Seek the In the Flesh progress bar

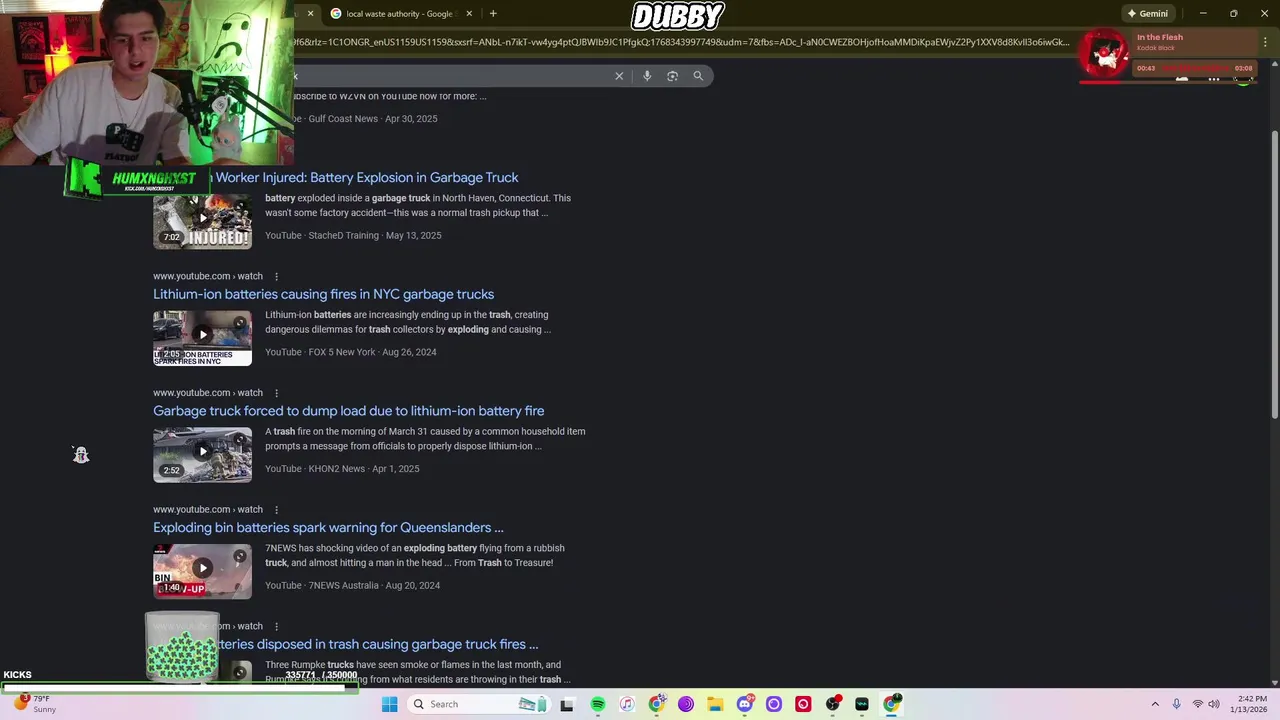(x=1166, y=82)
